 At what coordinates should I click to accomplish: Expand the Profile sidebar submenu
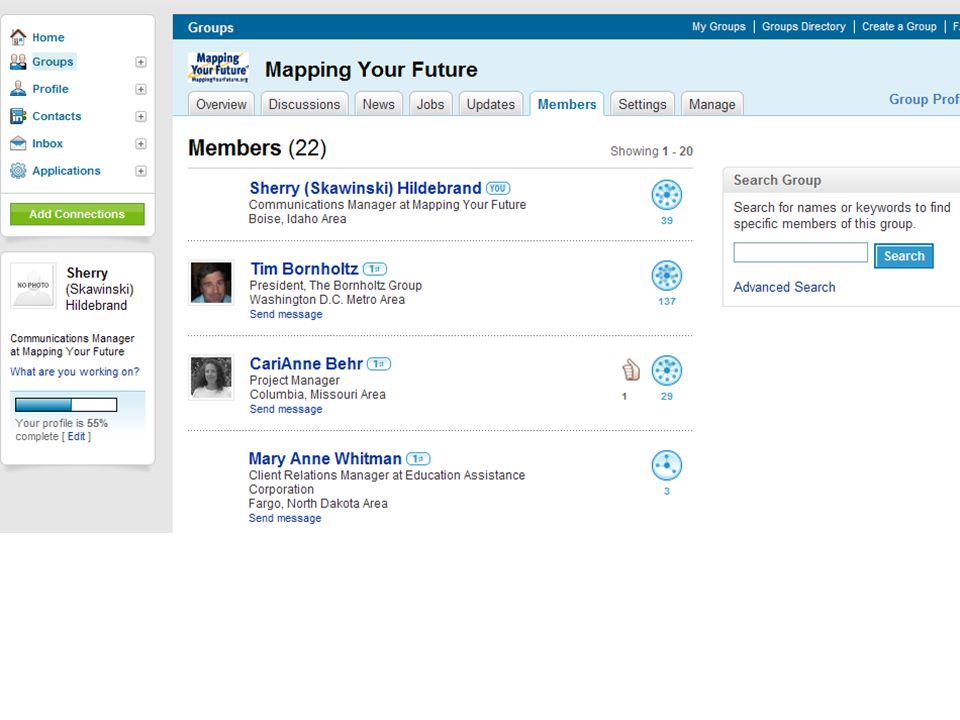[141, 89]
